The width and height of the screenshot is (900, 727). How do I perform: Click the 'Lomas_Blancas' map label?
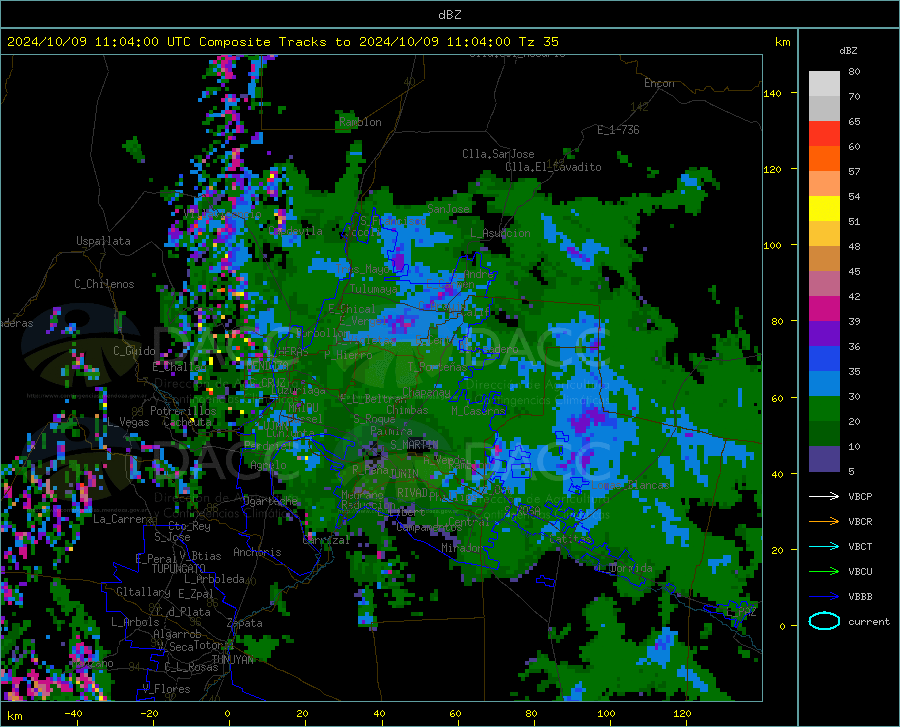tap(630, 485)
